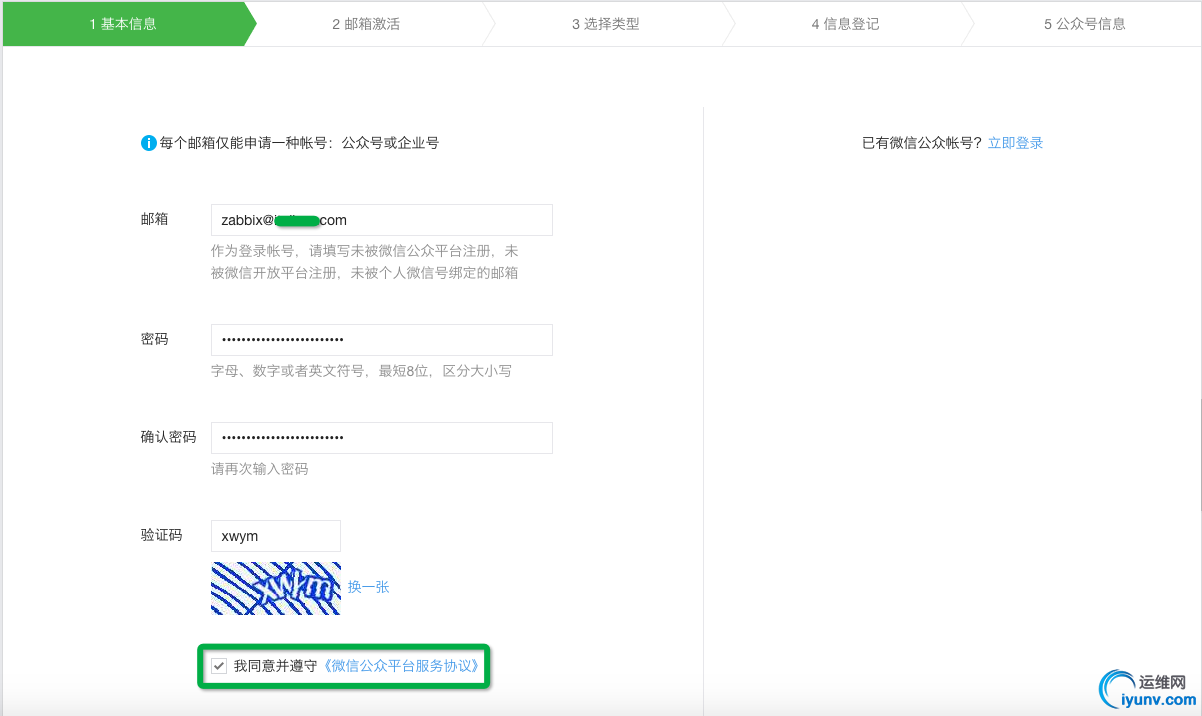Screen dimensions: 1202x716
Task: Click the blue info icon beside the account notice
Action: 149,143
